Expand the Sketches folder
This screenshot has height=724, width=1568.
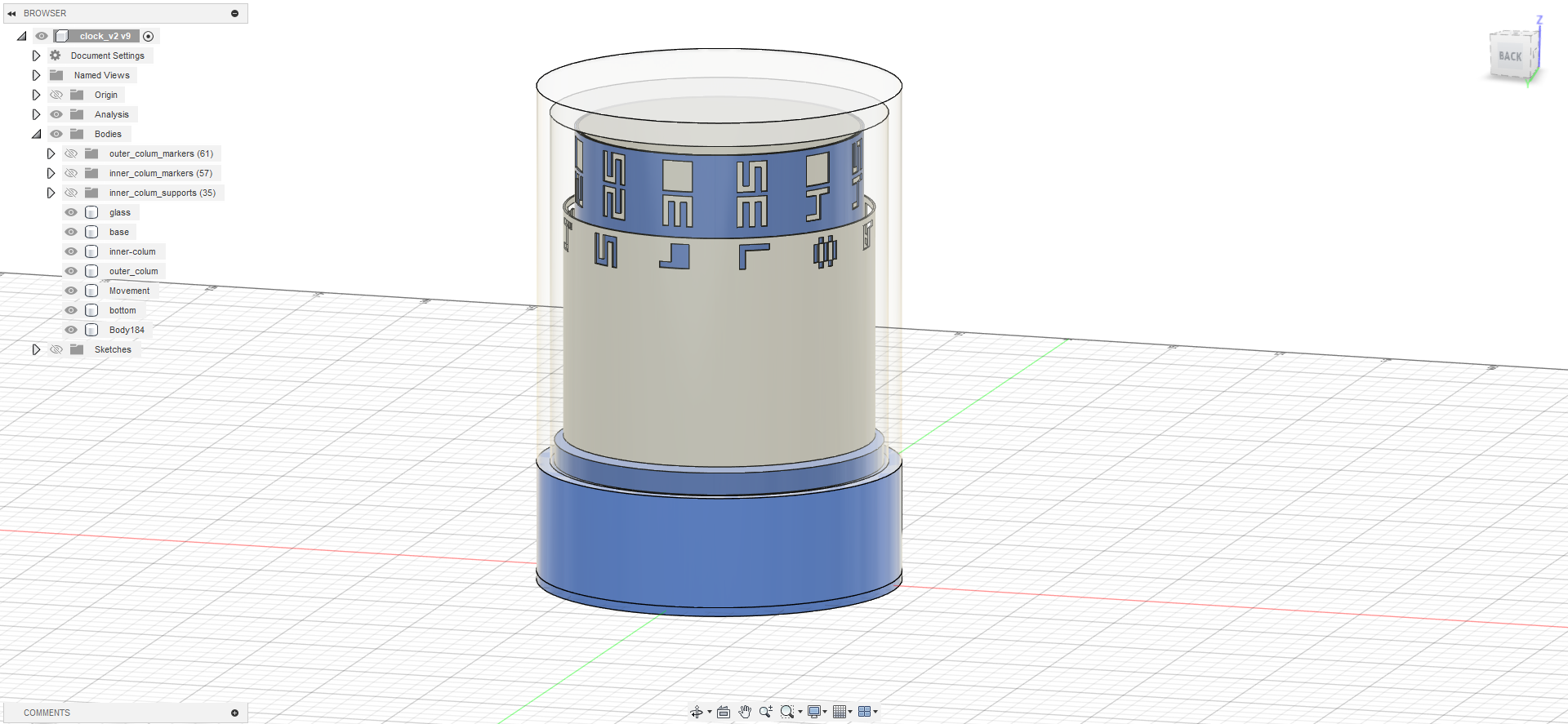36,349
